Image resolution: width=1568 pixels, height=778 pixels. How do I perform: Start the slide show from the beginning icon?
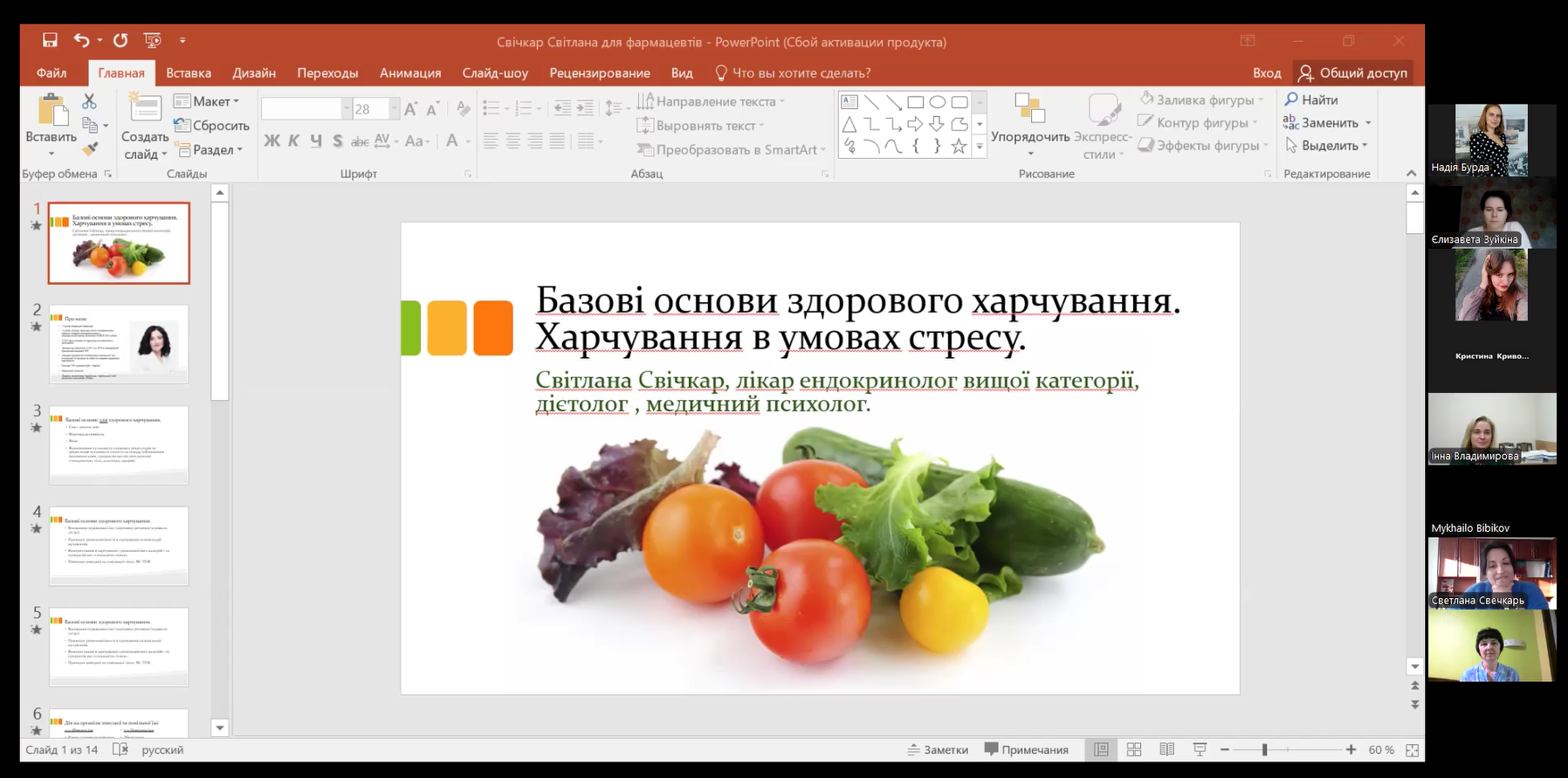click(153, 40)
